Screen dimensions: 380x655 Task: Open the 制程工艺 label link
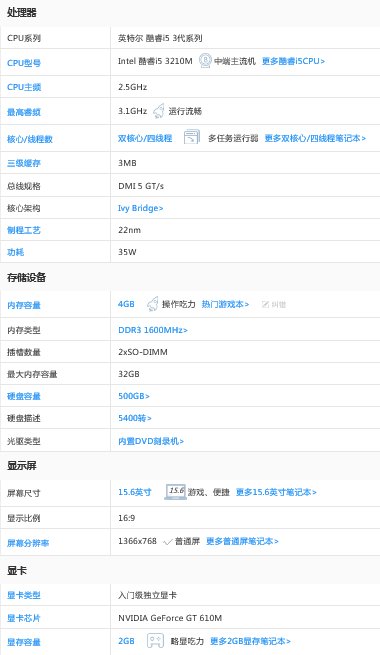(x=24, y=230)
